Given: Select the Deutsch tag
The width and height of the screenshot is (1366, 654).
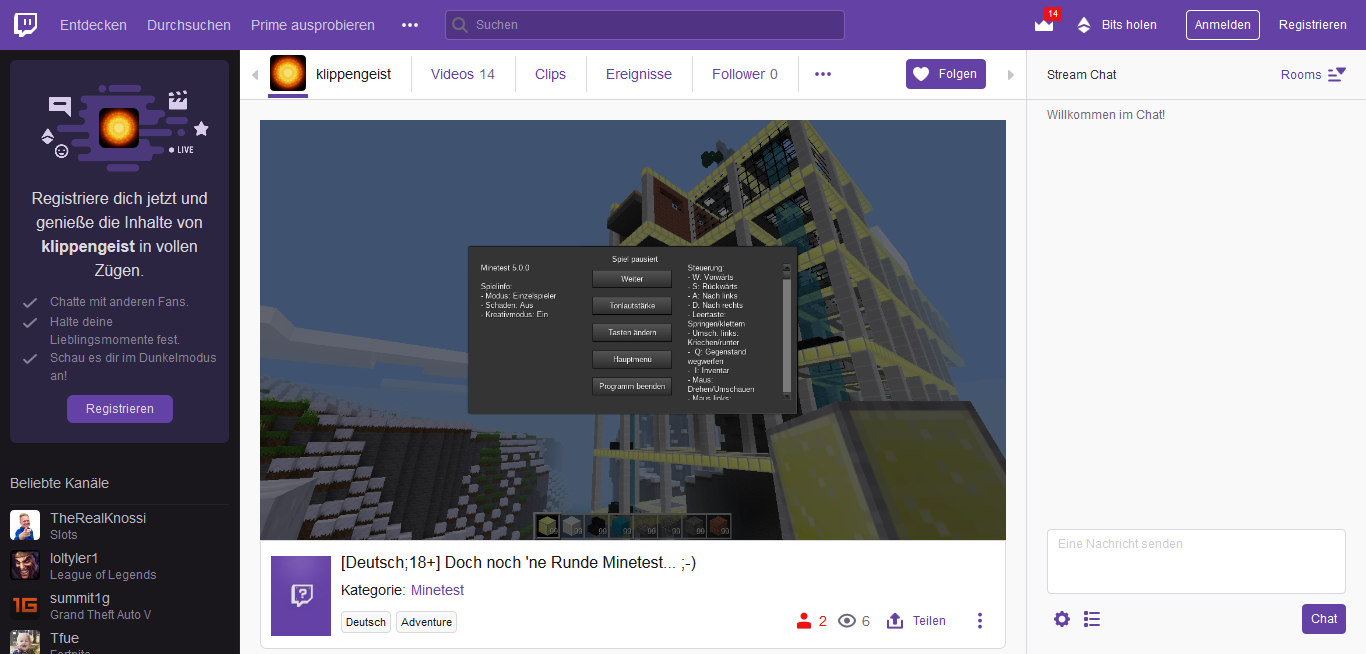Looking at the screenshot, I should tap(366, 622).
